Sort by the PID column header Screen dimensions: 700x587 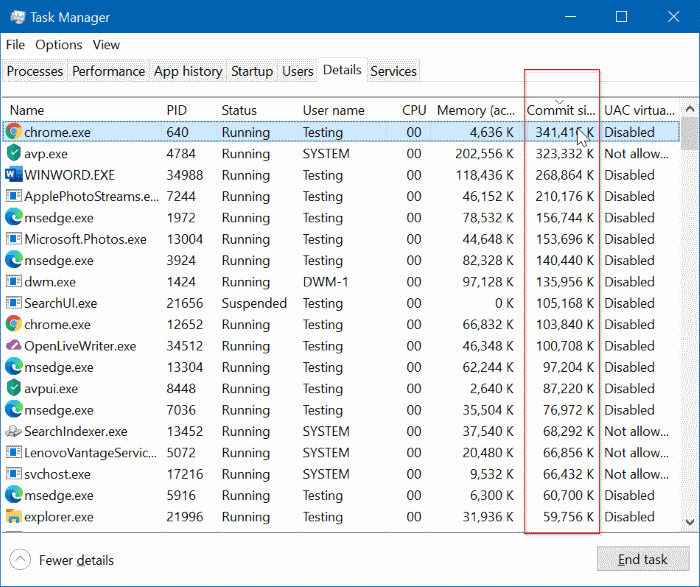189,110
